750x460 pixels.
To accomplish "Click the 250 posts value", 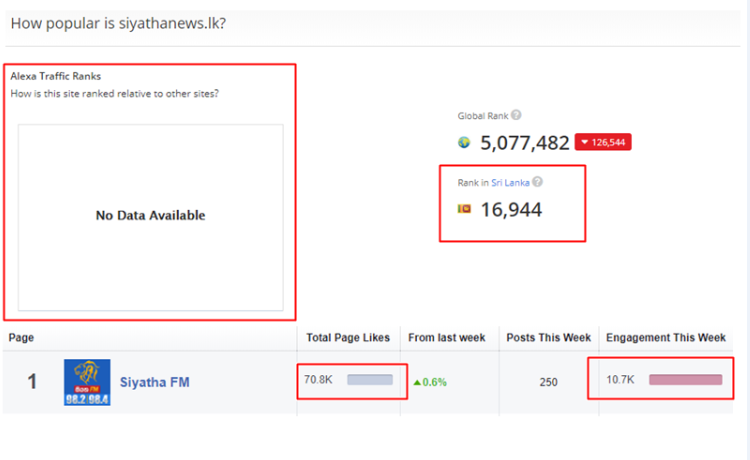I will pos(549,382).
